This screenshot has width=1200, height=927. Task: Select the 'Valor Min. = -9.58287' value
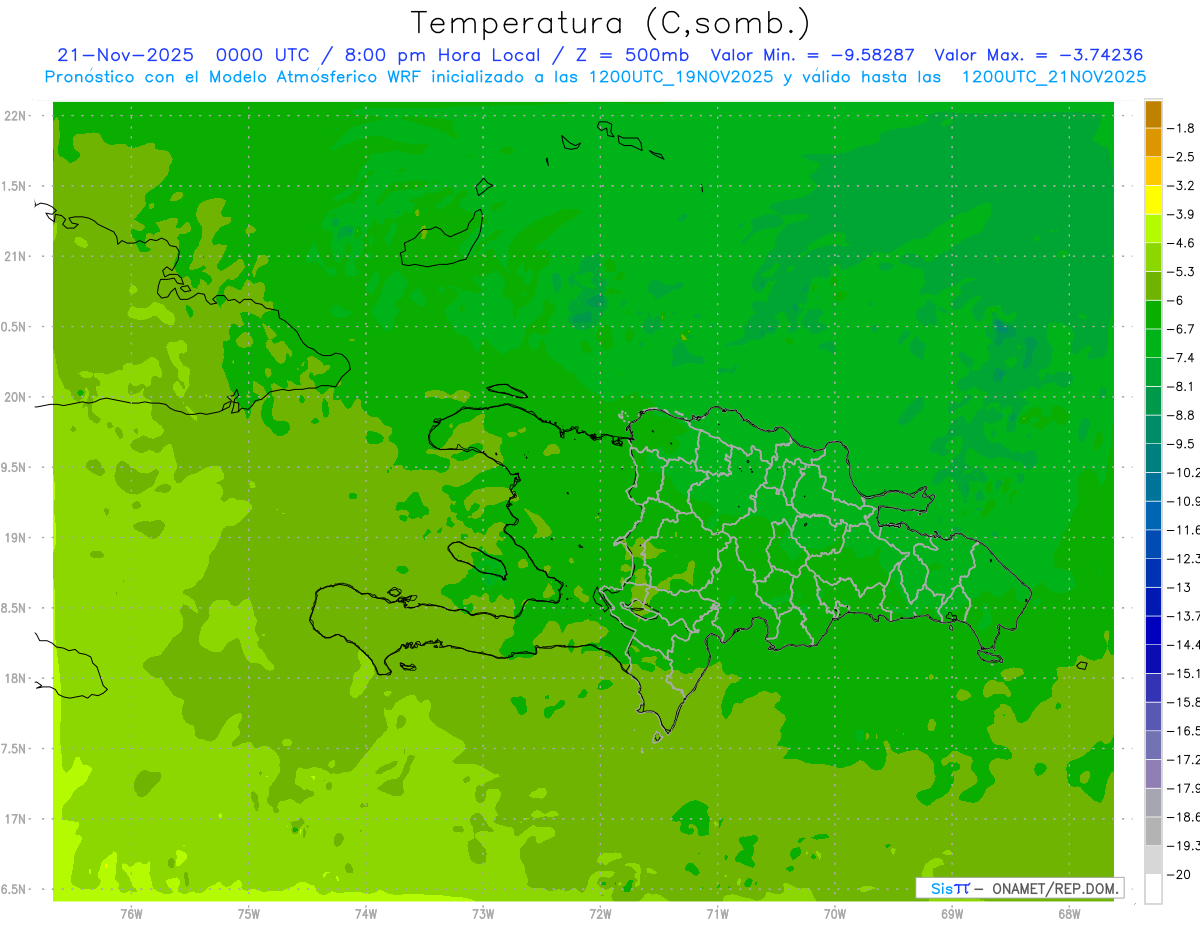pyautogui.click(x=812, y=55)
